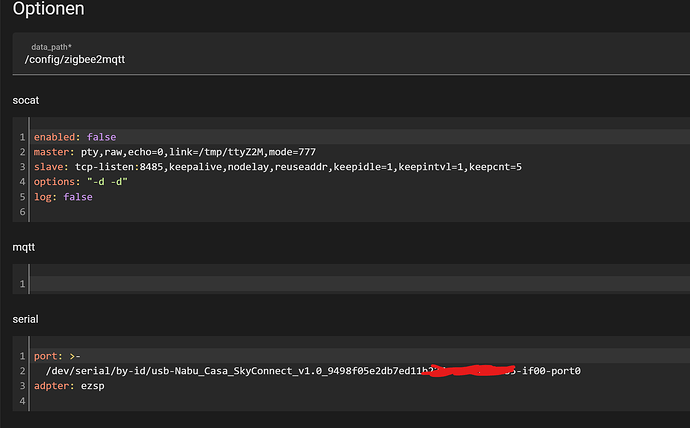Click the 'Optionen' heading

click(48, 8)
